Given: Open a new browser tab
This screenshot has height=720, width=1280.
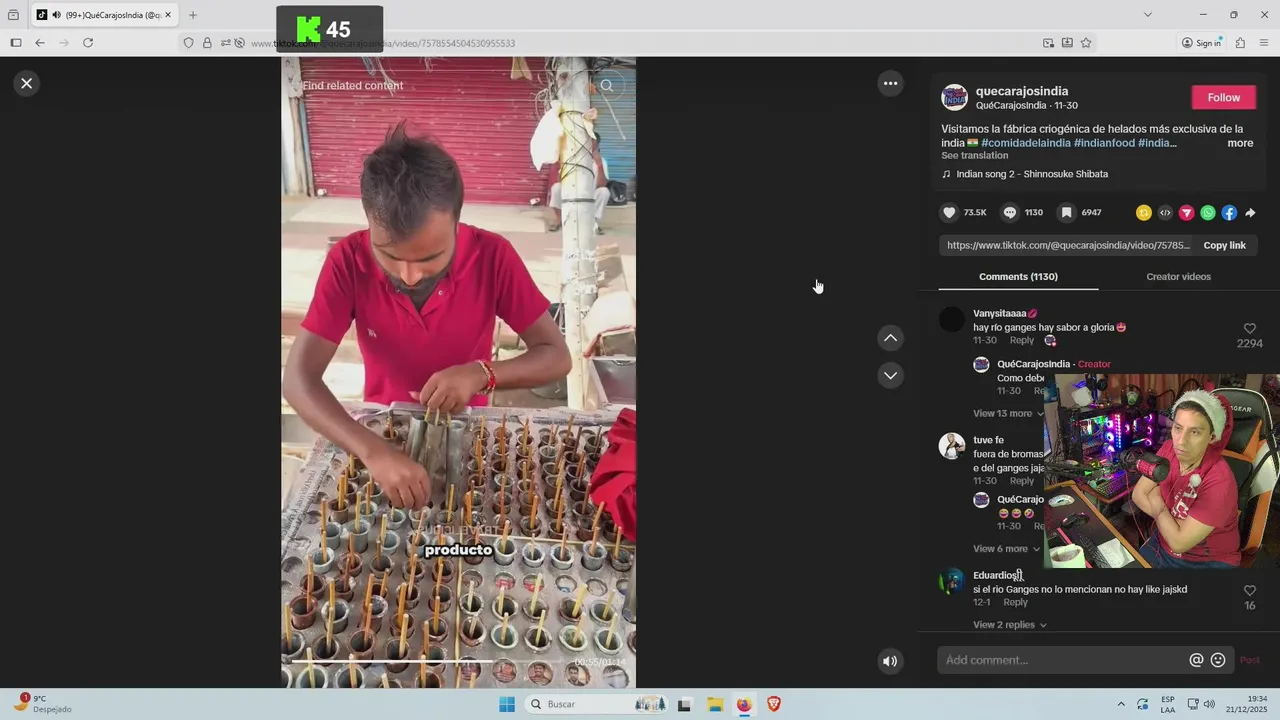Looking at the screenshot, I should [193, 15].
